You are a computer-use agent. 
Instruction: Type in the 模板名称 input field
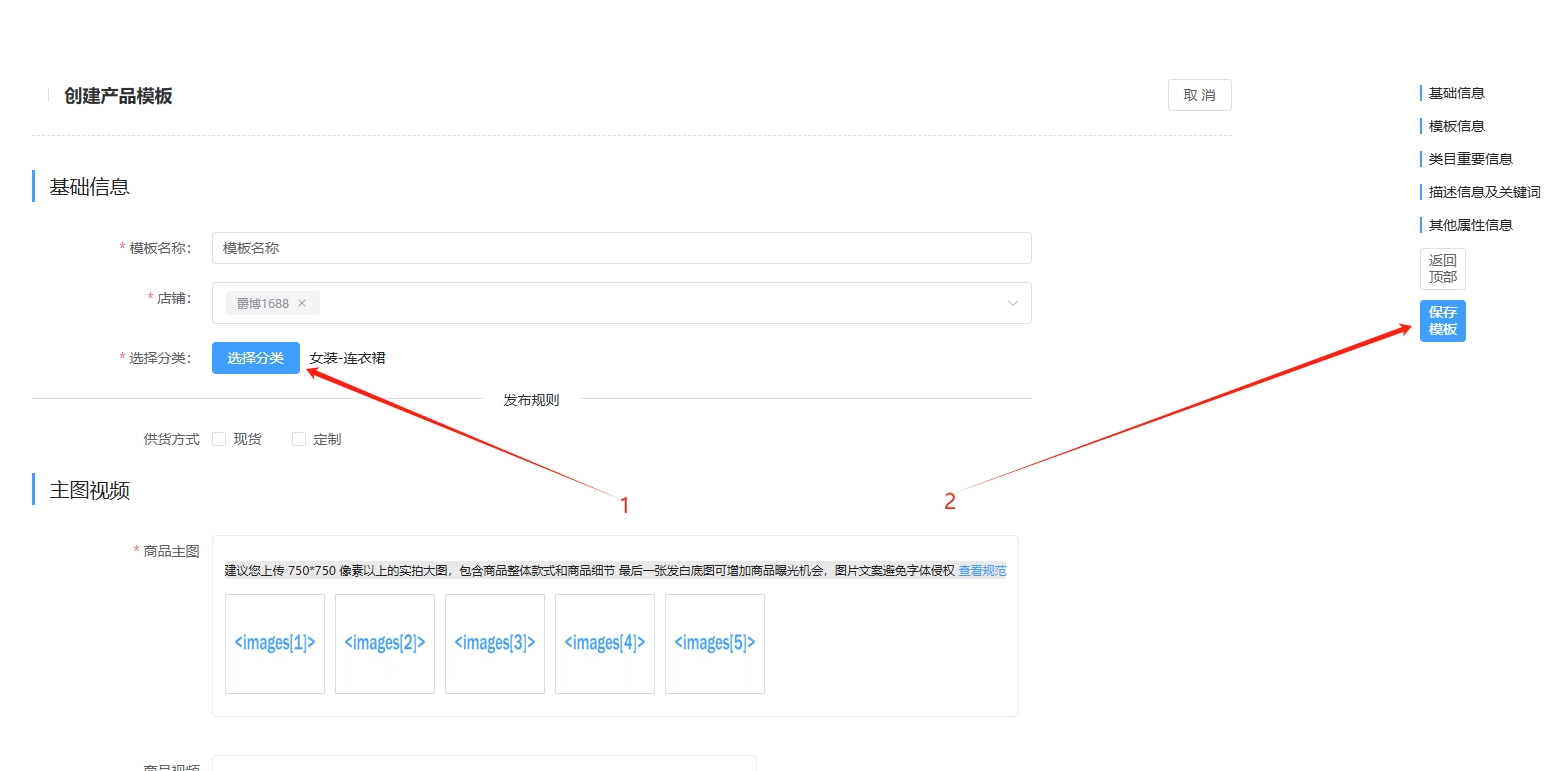coord(620,248)
